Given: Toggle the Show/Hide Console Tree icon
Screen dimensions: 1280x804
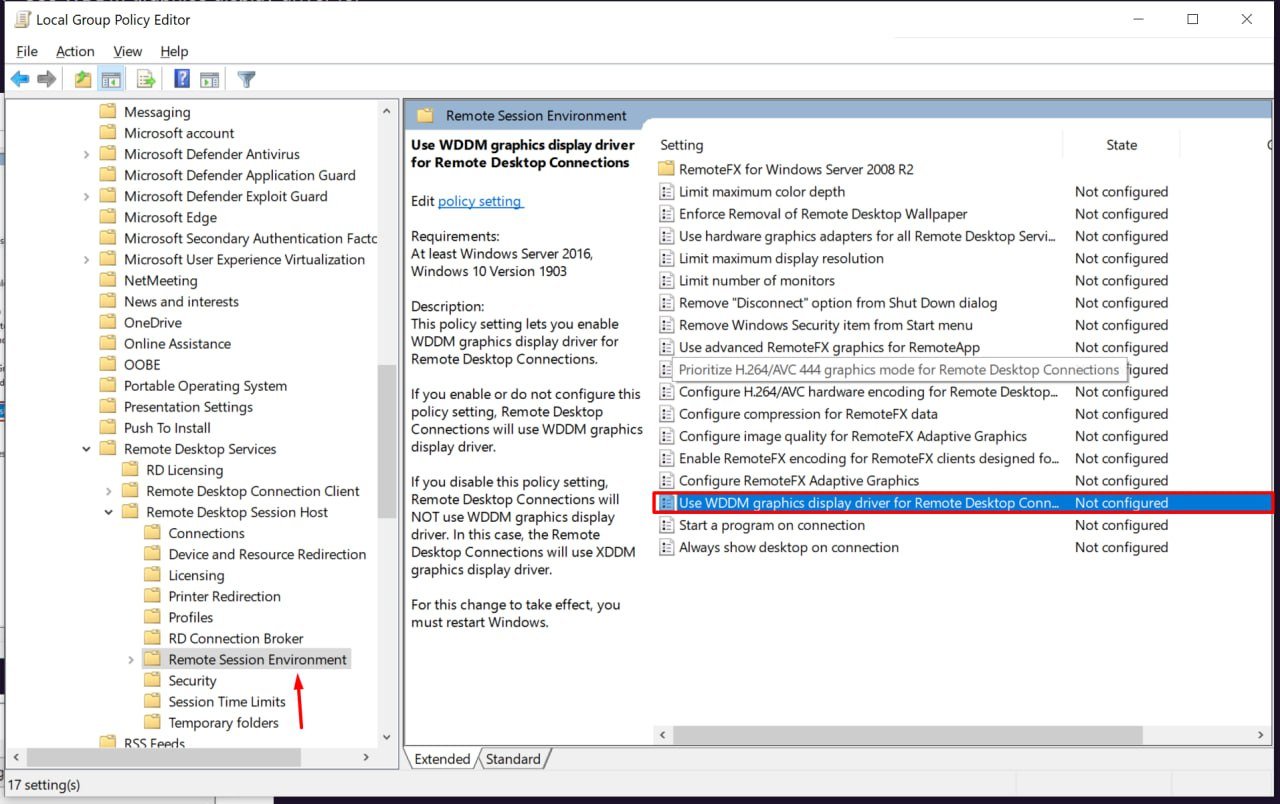Looking at the screenshot, I should (x=111, y=80).
